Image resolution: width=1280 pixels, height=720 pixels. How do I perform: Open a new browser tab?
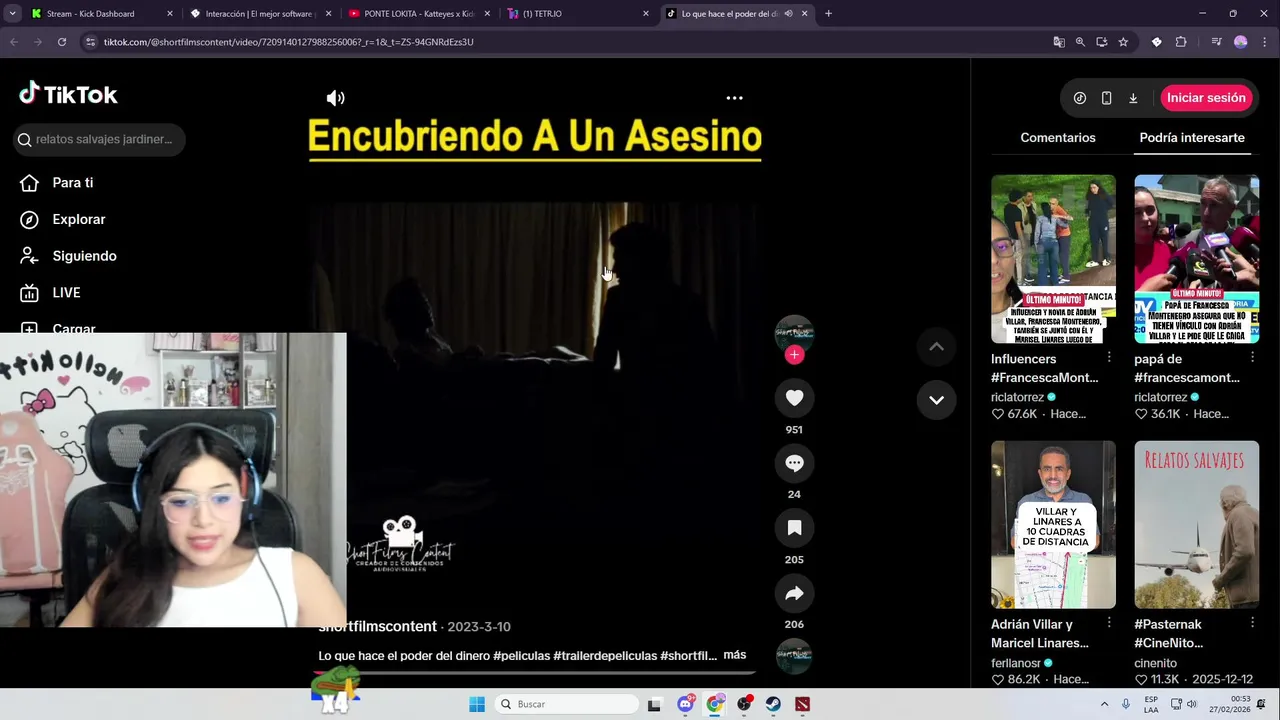pos(828,14)
